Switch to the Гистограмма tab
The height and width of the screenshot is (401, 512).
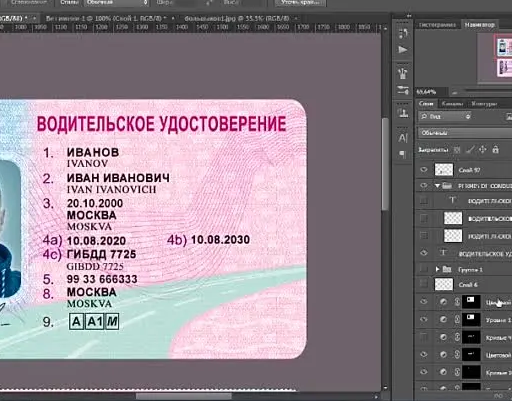pos(437,25)
